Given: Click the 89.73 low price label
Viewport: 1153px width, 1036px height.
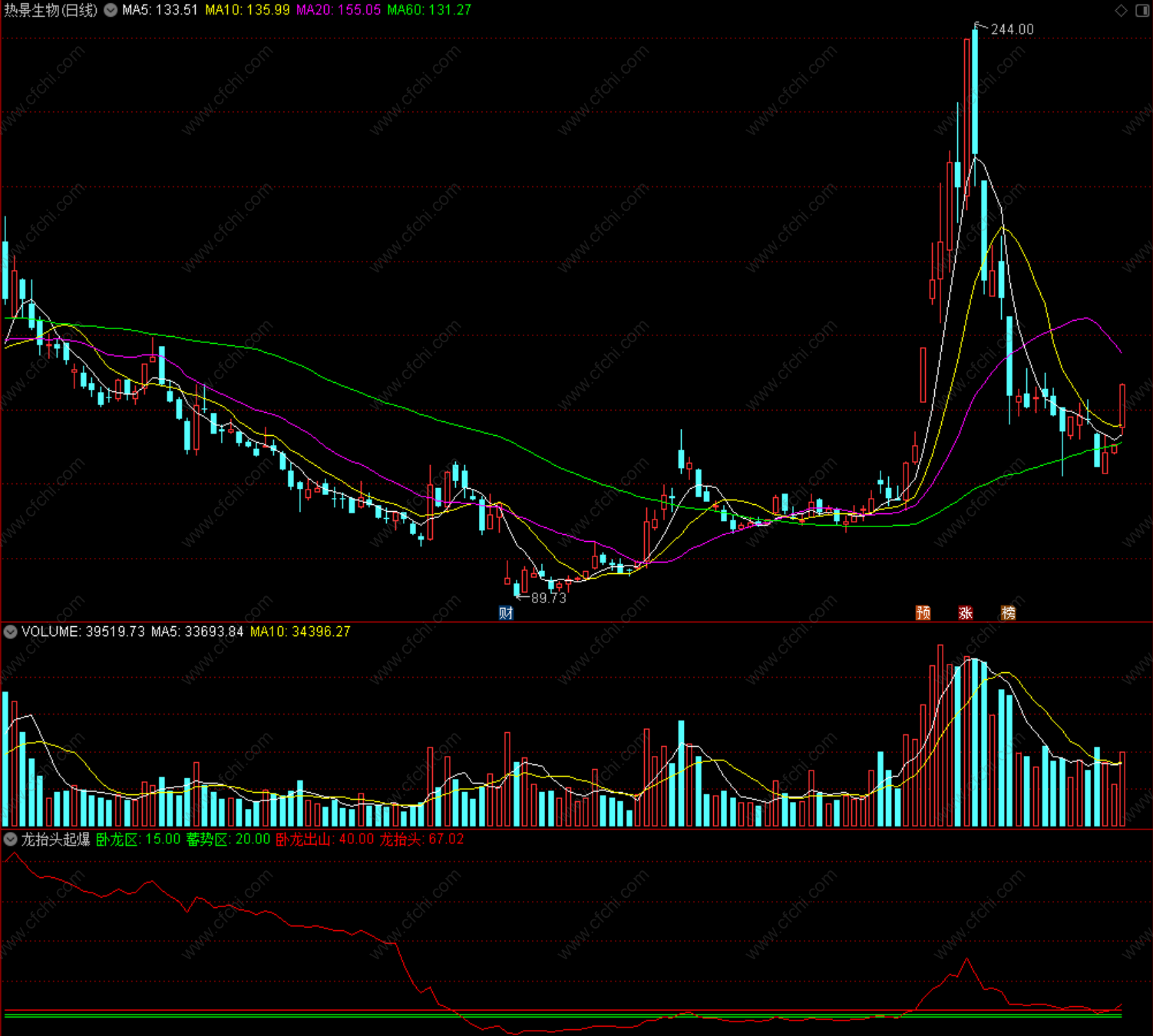Looking at the screenshot, I should coord(549,598).
